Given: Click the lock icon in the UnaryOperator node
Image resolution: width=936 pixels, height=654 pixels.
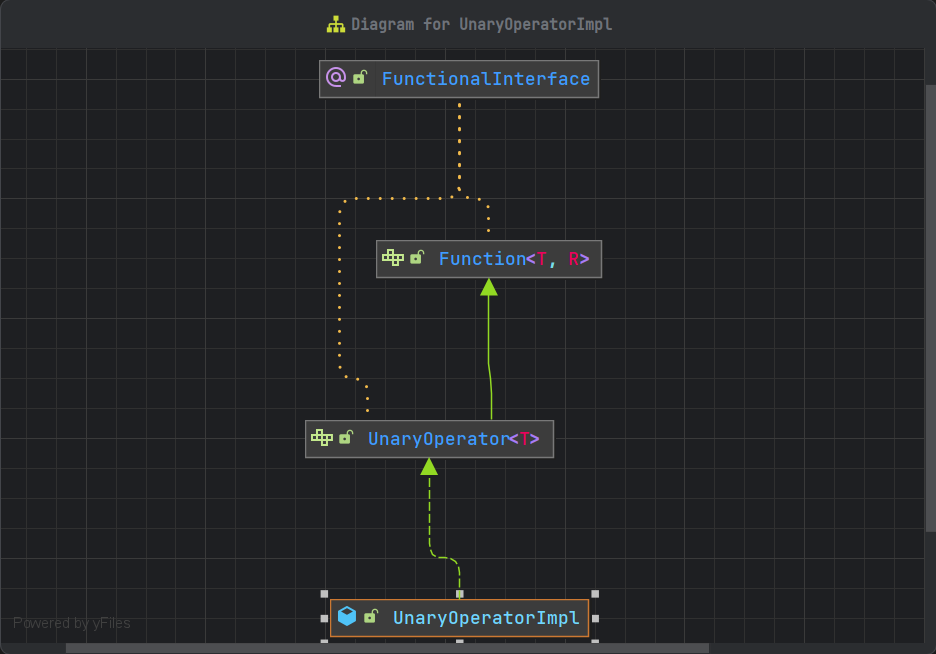Looking at the screenshot, I should (x=346, y=438).
